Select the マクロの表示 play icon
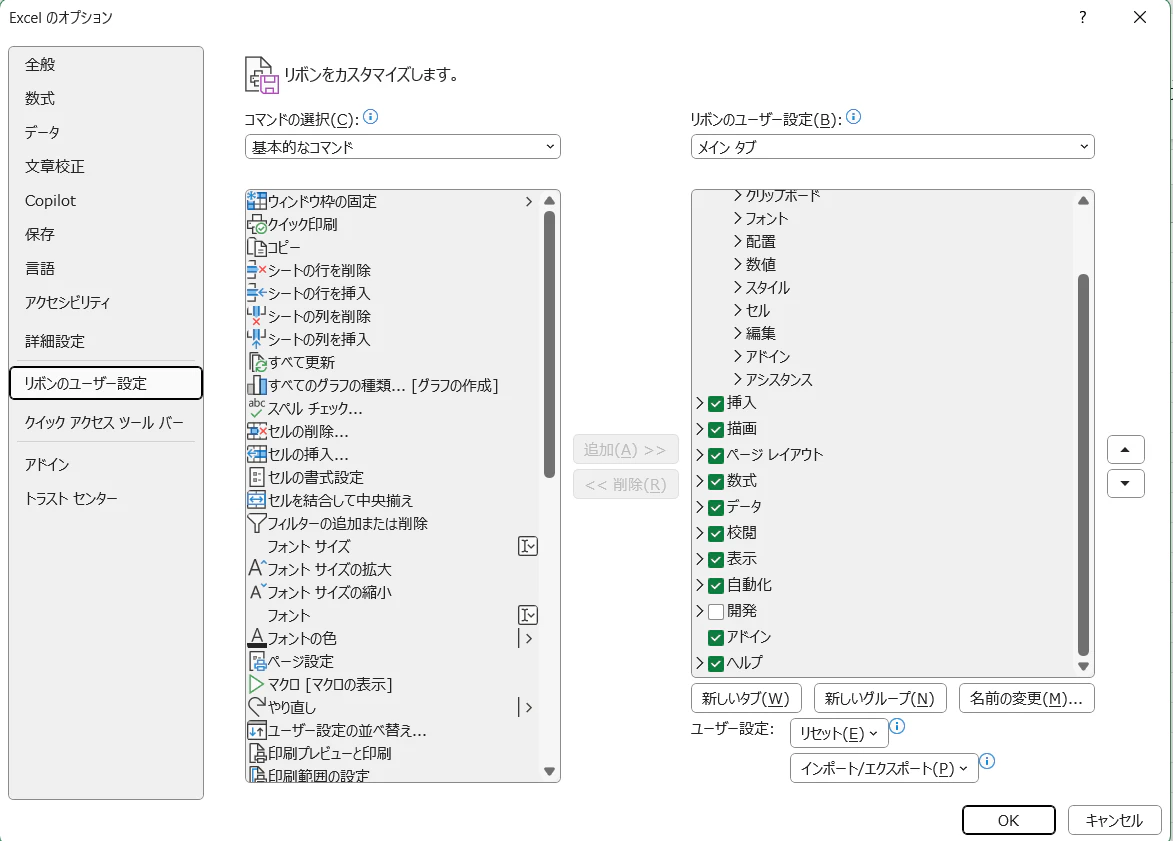Screen dimensions: 1173x841 [257, 684]
